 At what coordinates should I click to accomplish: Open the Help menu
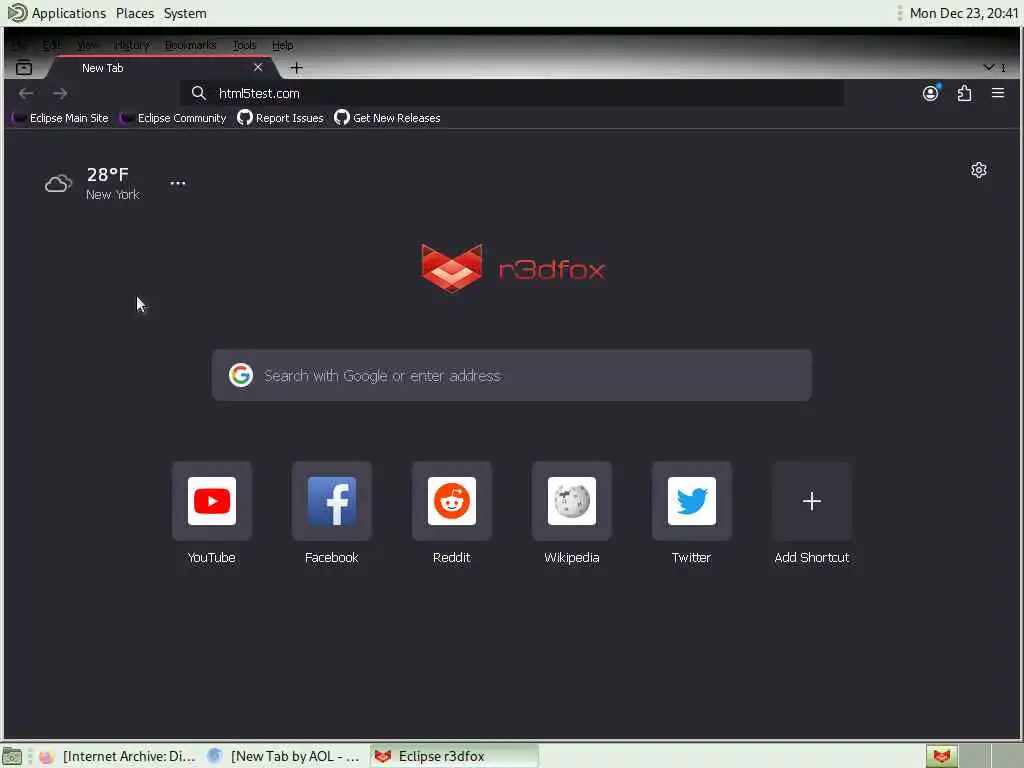tap(282, 45)
